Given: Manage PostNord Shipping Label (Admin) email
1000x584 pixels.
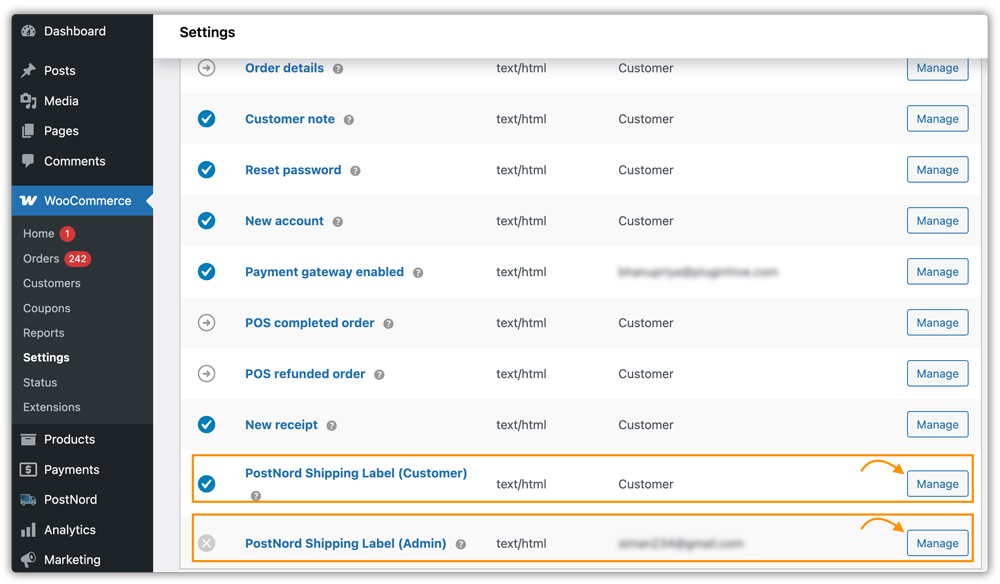Looking at the screenshot, I should click(938, 543).
